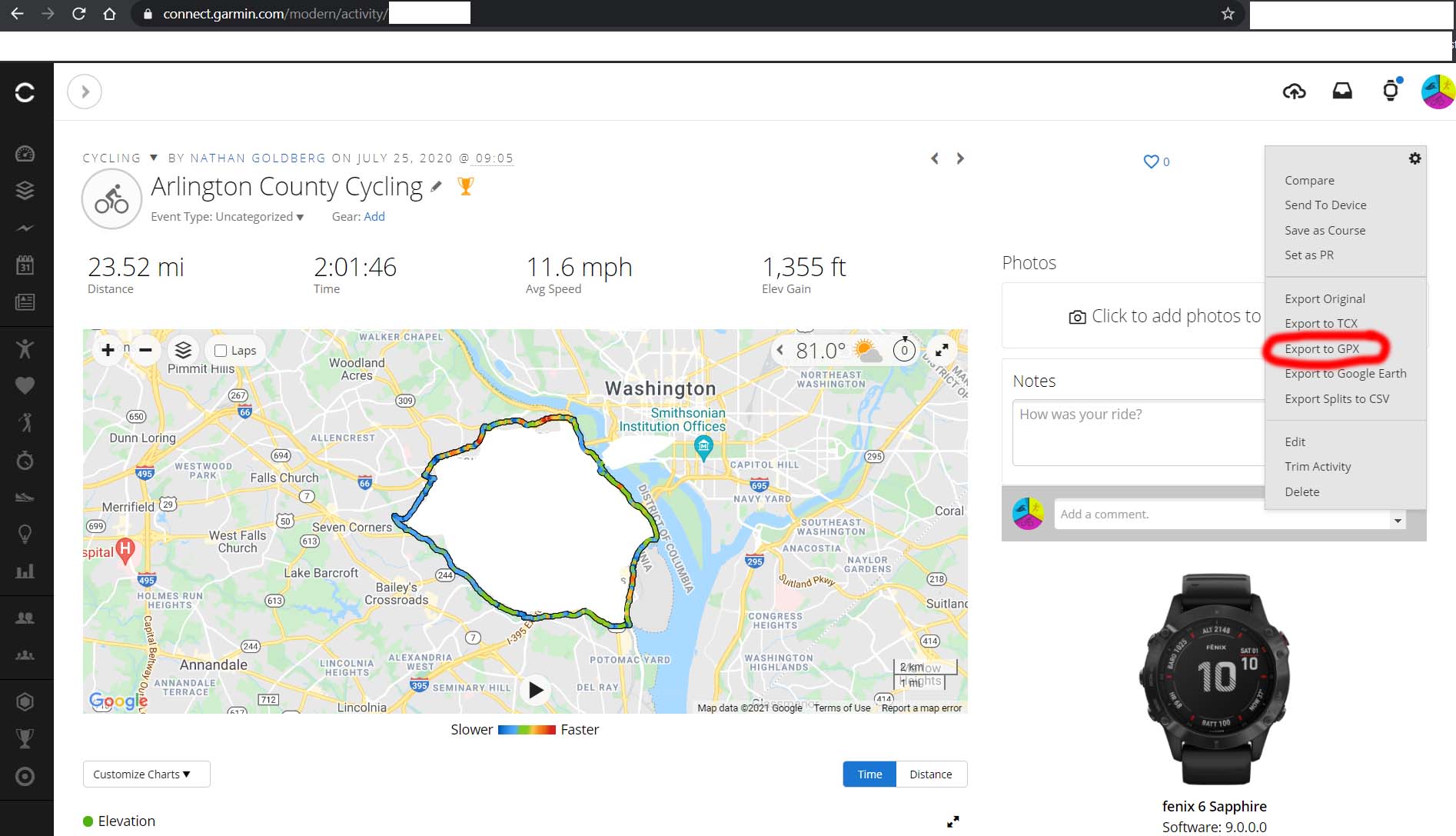Select Export to TCX menu item
This screenshot has height=836, width=1456.
(x=1321, y=323)
